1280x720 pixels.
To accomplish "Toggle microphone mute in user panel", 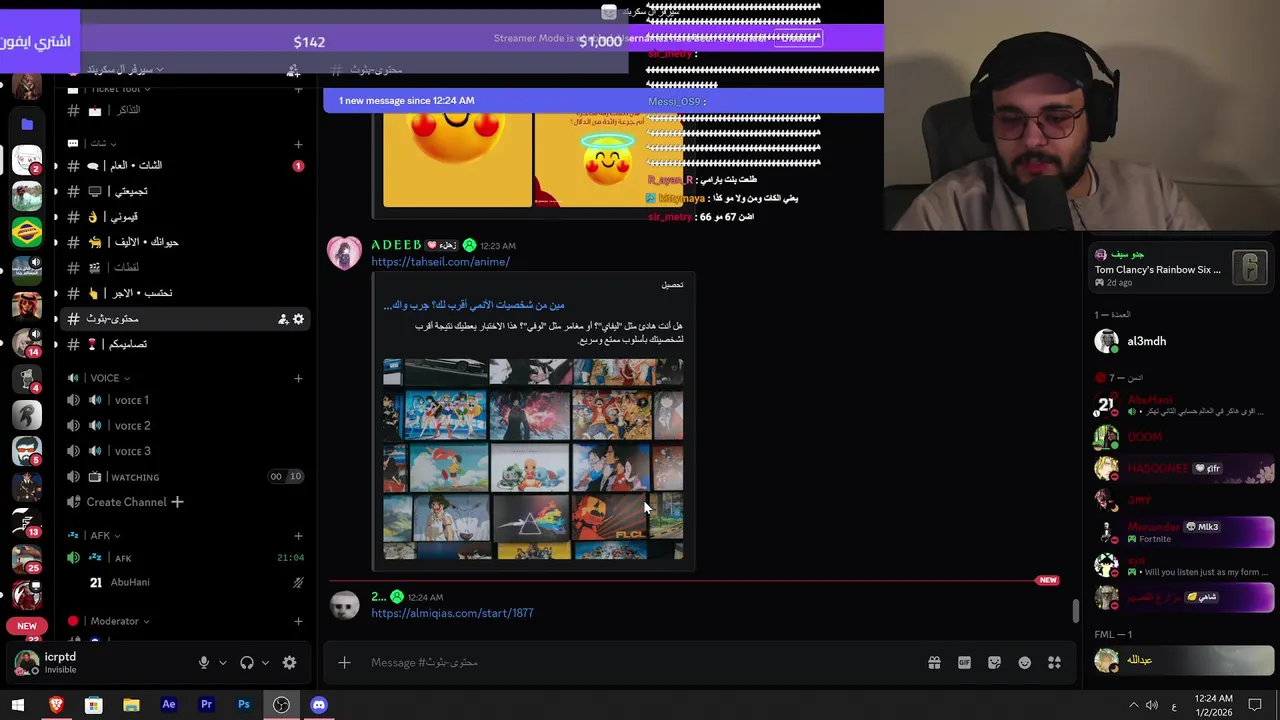I will 204,662.
